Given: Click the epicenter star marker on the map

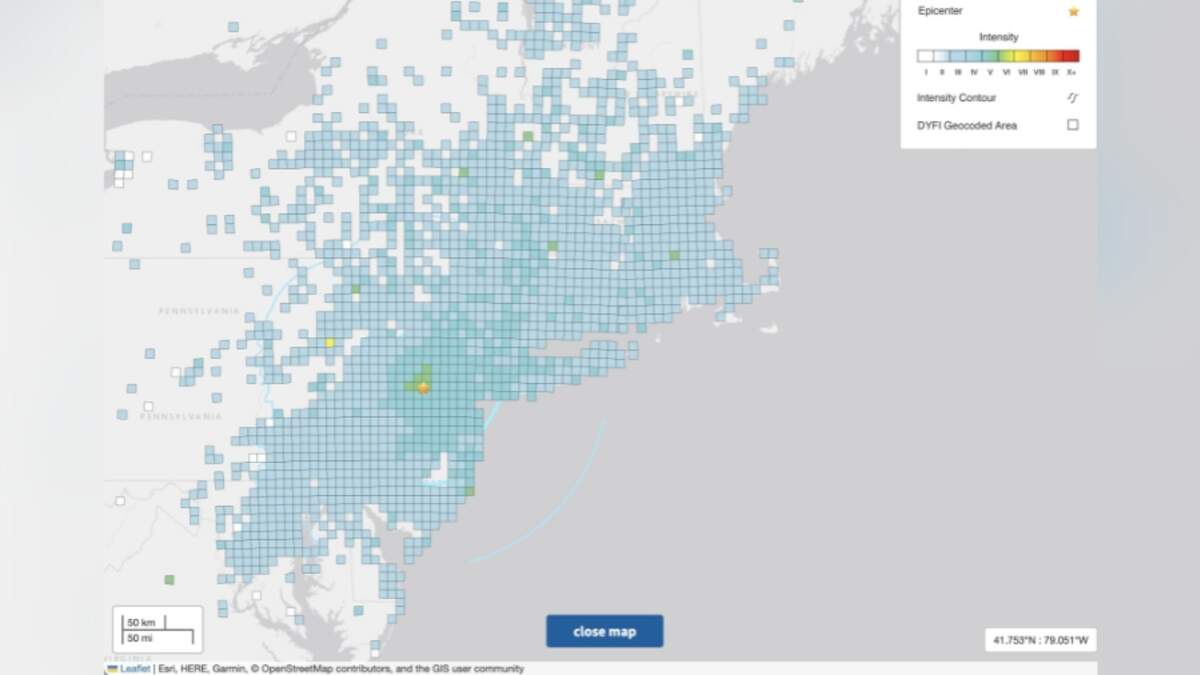Looking at the screenshot, I should click(423, 387).
